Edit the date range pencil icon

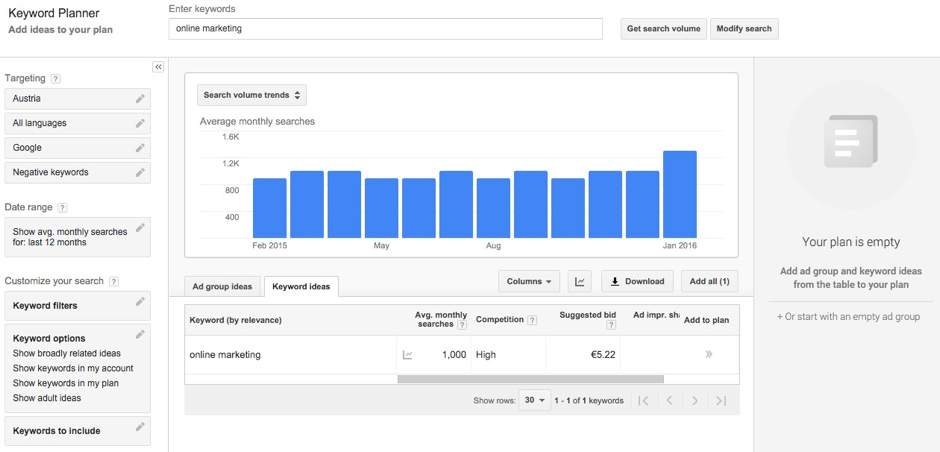(x=140, y=227)
